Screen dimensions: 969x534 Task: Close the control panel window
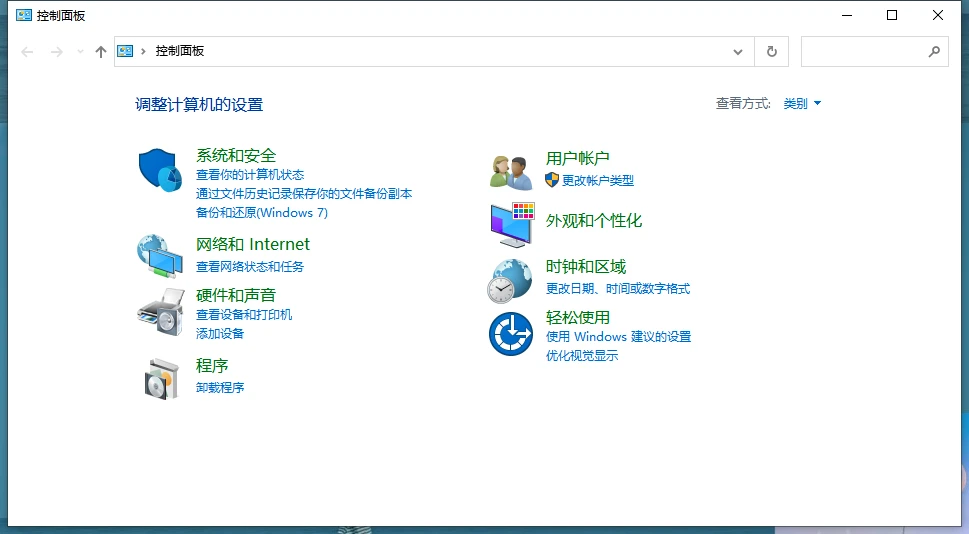(x=937, y=15)
